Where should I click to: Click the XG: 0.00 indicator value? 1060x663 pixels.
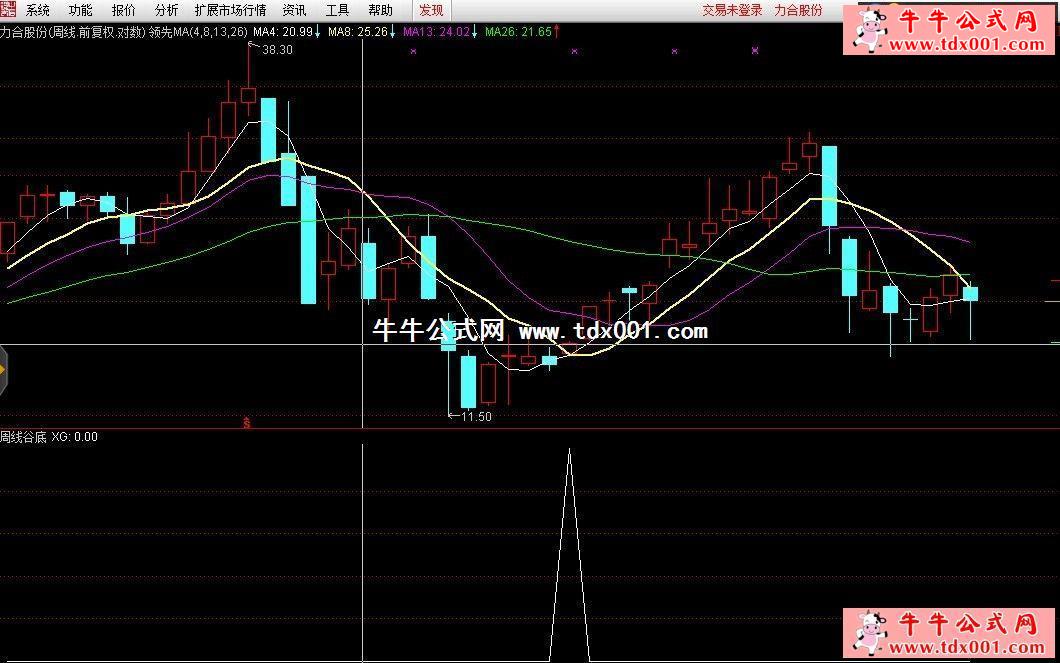click(74, 437)
